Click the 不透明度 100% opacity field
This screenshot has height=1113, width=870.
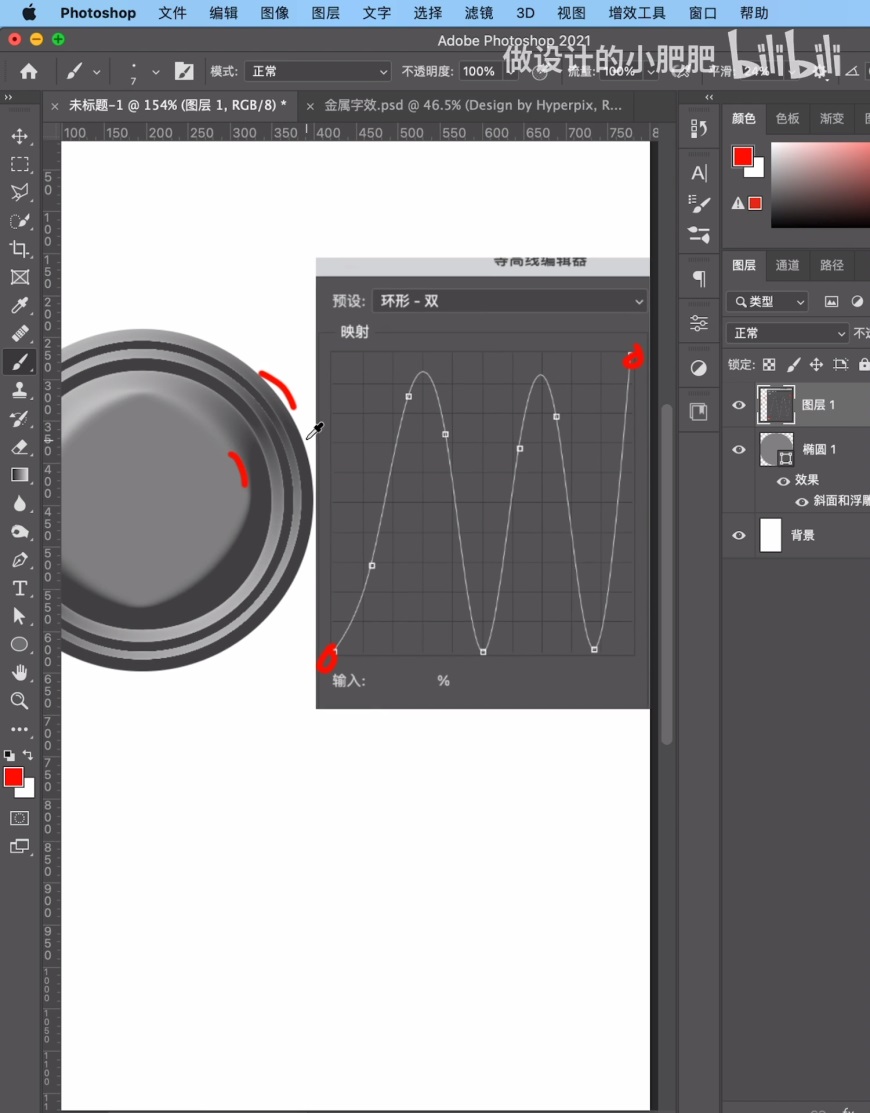click(480, 71)
